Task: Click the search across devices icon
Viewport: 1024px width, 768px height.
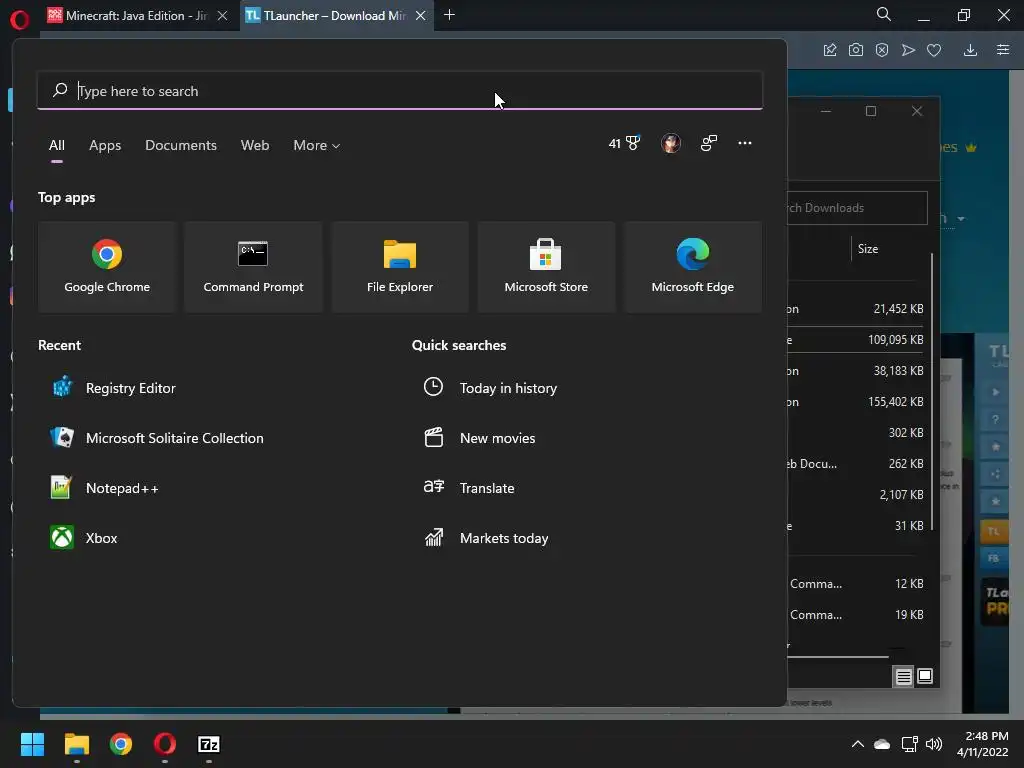Action: (709, 143)
